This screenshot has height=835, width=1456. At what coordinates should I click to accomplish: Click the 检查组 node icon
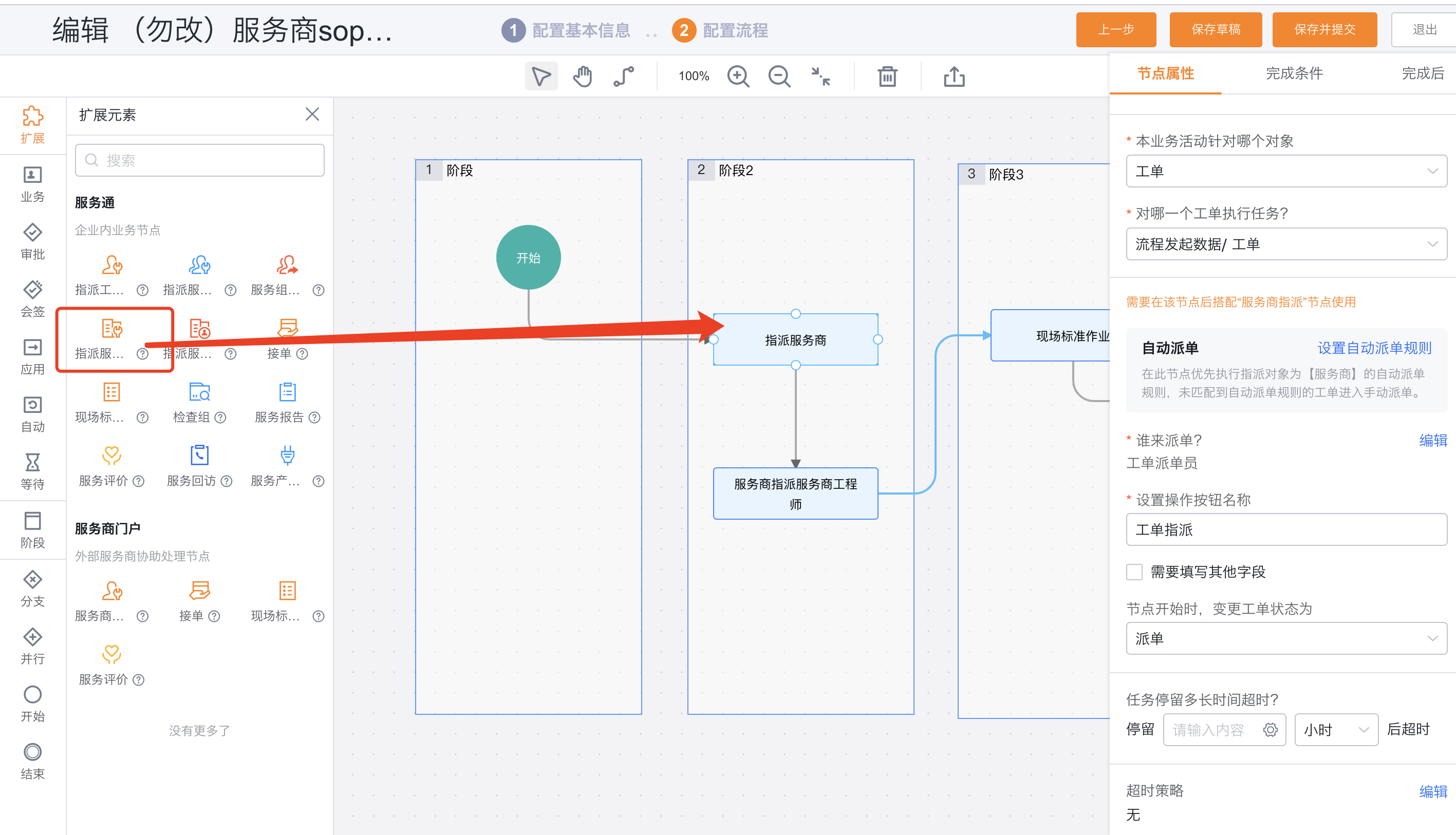[199, 392]
